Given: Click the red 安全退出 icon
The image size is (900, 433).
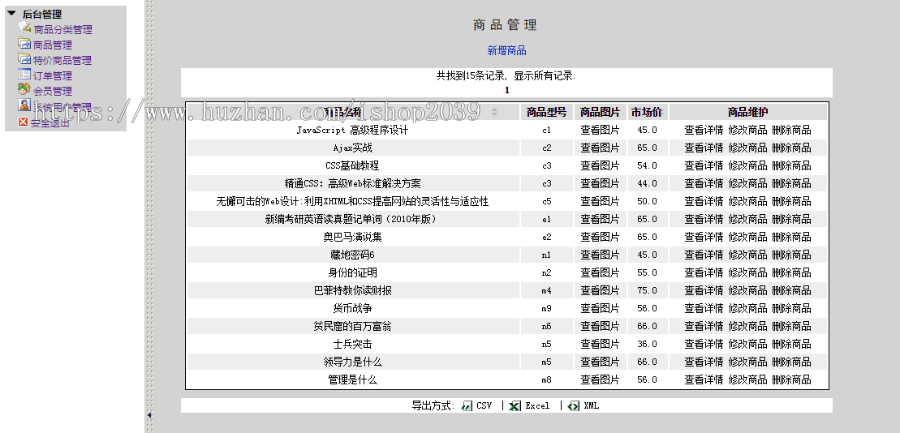Looking at the screenshot, I should [x=23, y=122].
